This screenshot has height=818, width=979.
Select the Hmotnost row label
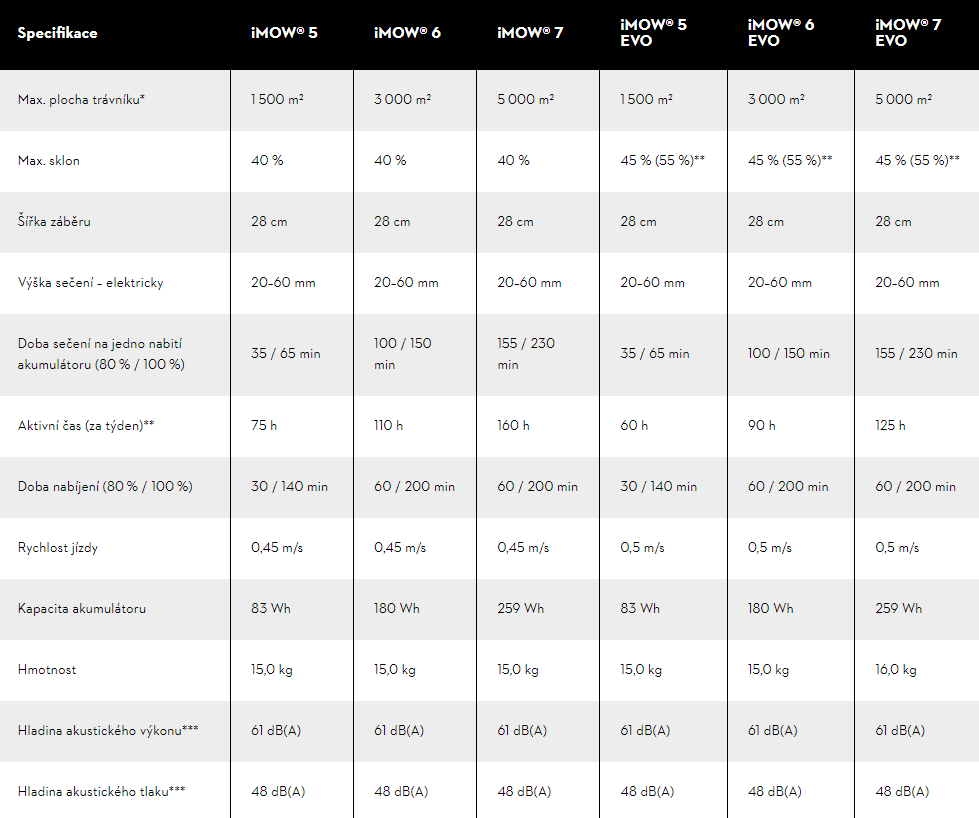[x=47, y=669]
